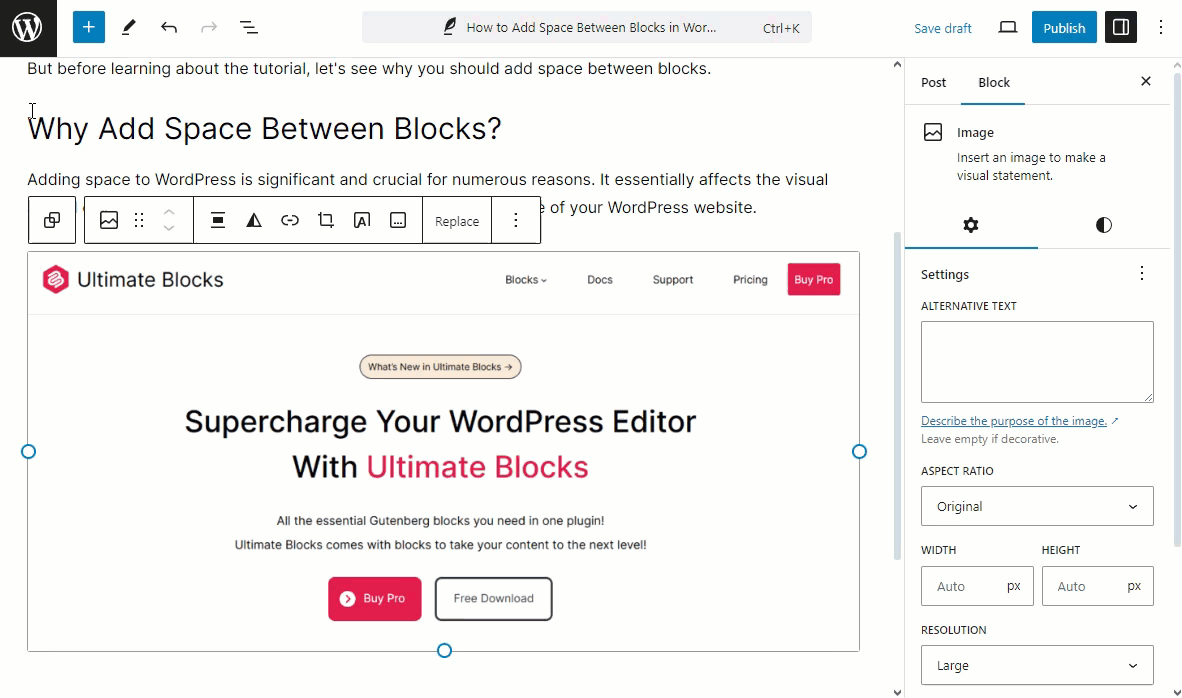Add a caption to the image
Image resolution: width=1182 pixels, height=698 pixels.
click(398, 220)
